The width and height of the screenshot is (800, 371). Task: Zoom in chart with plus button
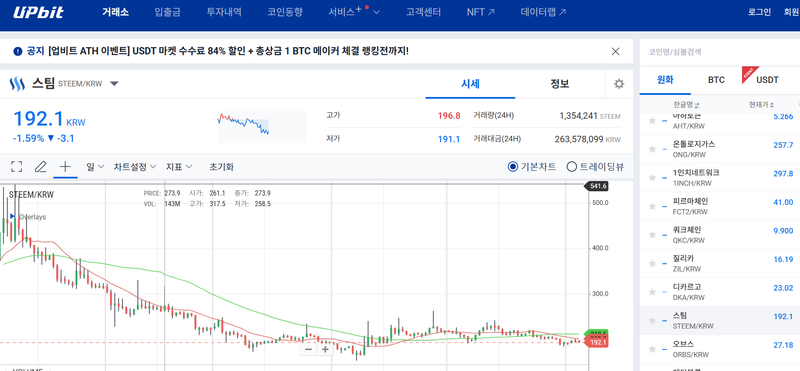(x=324, y=349)
